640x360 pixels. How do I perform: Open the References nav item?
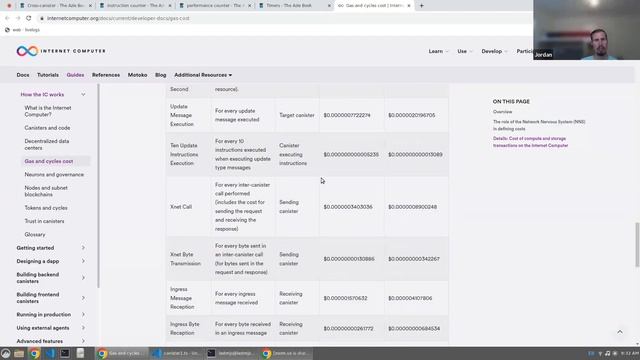(x=106, y=75)
